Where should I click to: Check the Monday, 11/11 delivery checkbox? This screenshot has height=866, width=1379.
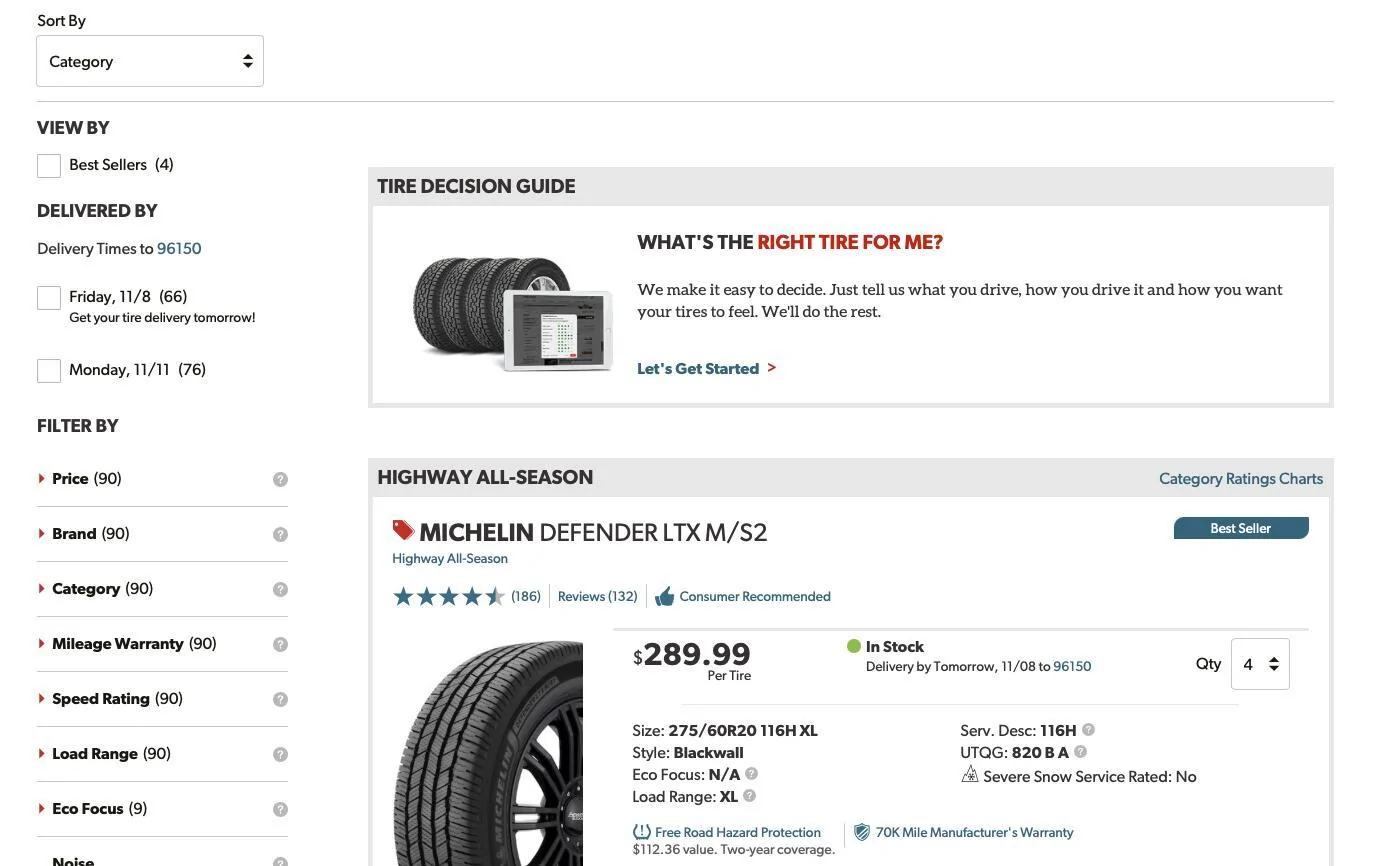point(49,370)
